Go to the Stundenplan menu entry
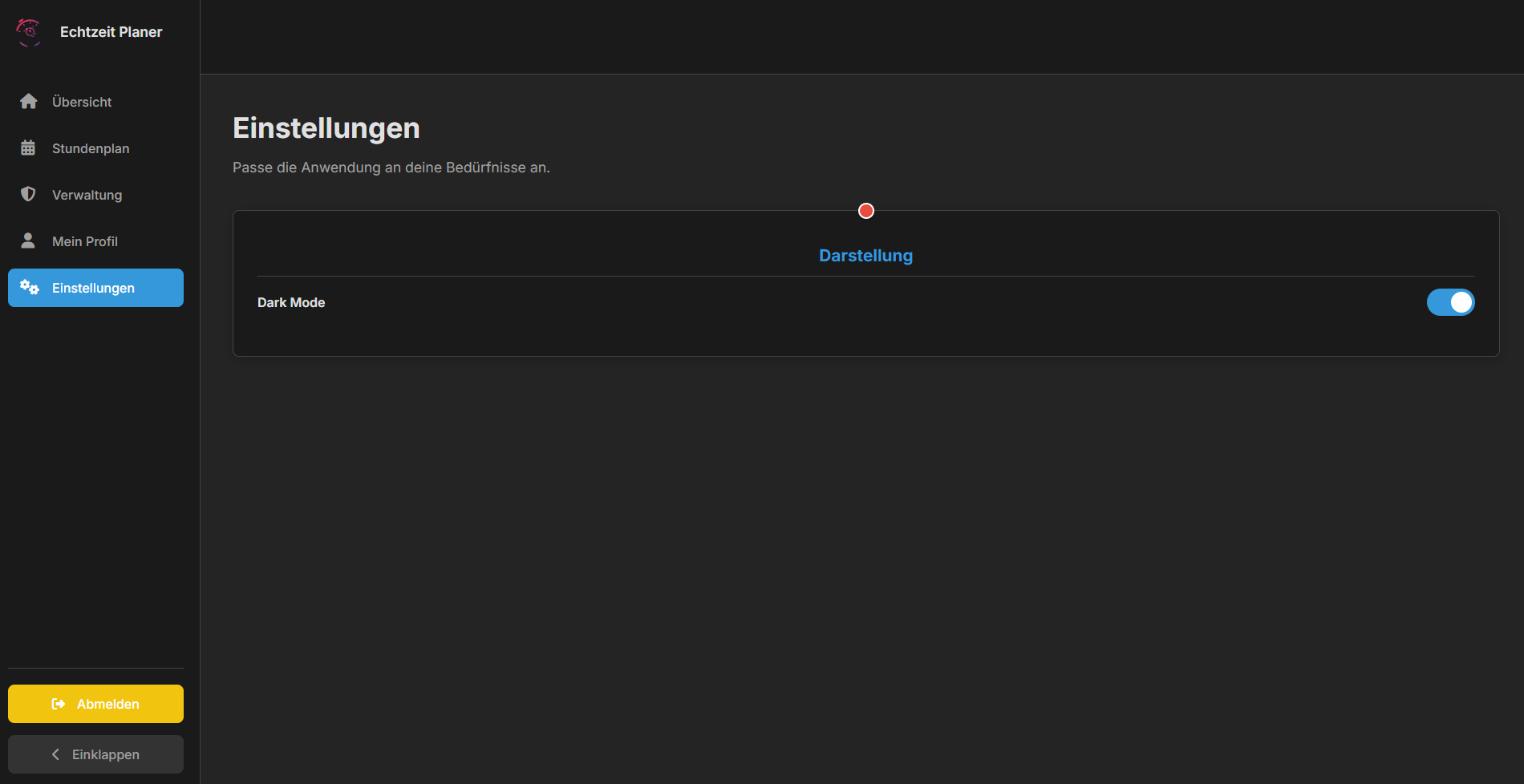 (x=91, y=148)
